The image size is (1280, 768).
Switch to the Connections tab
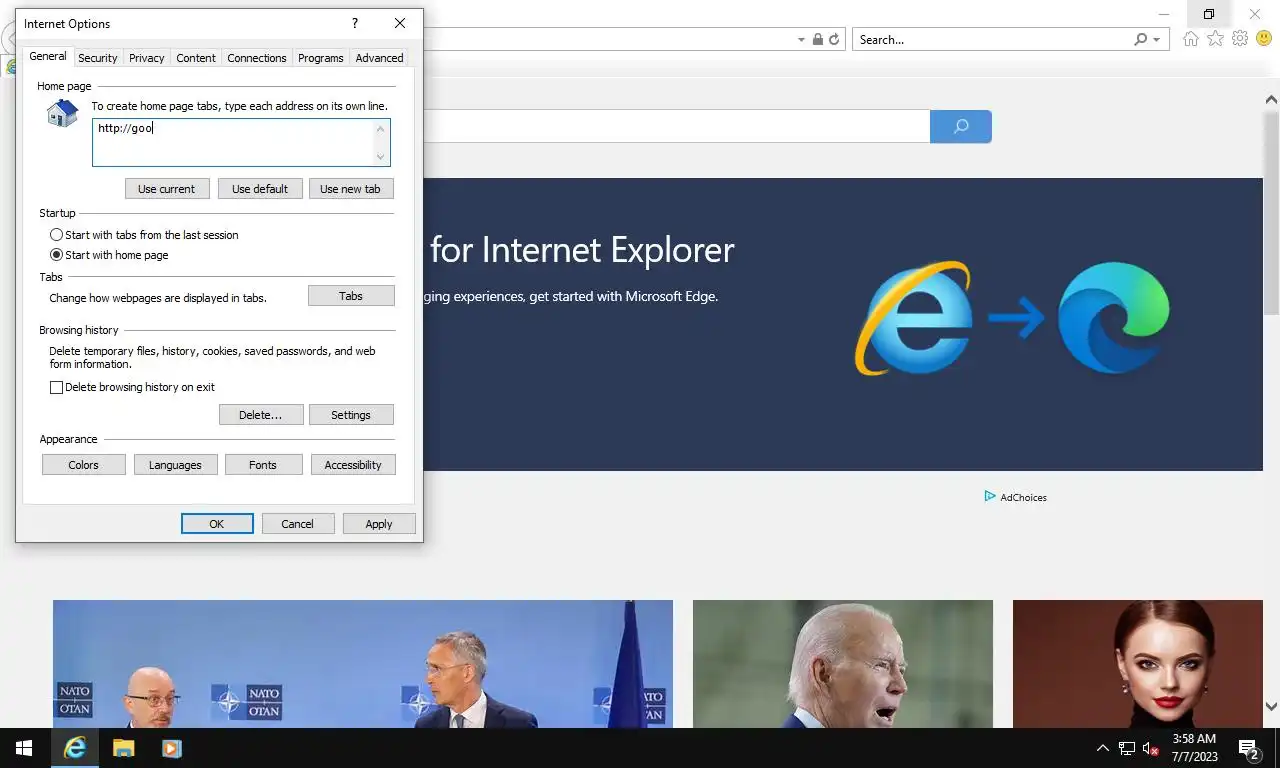point(257,58)
